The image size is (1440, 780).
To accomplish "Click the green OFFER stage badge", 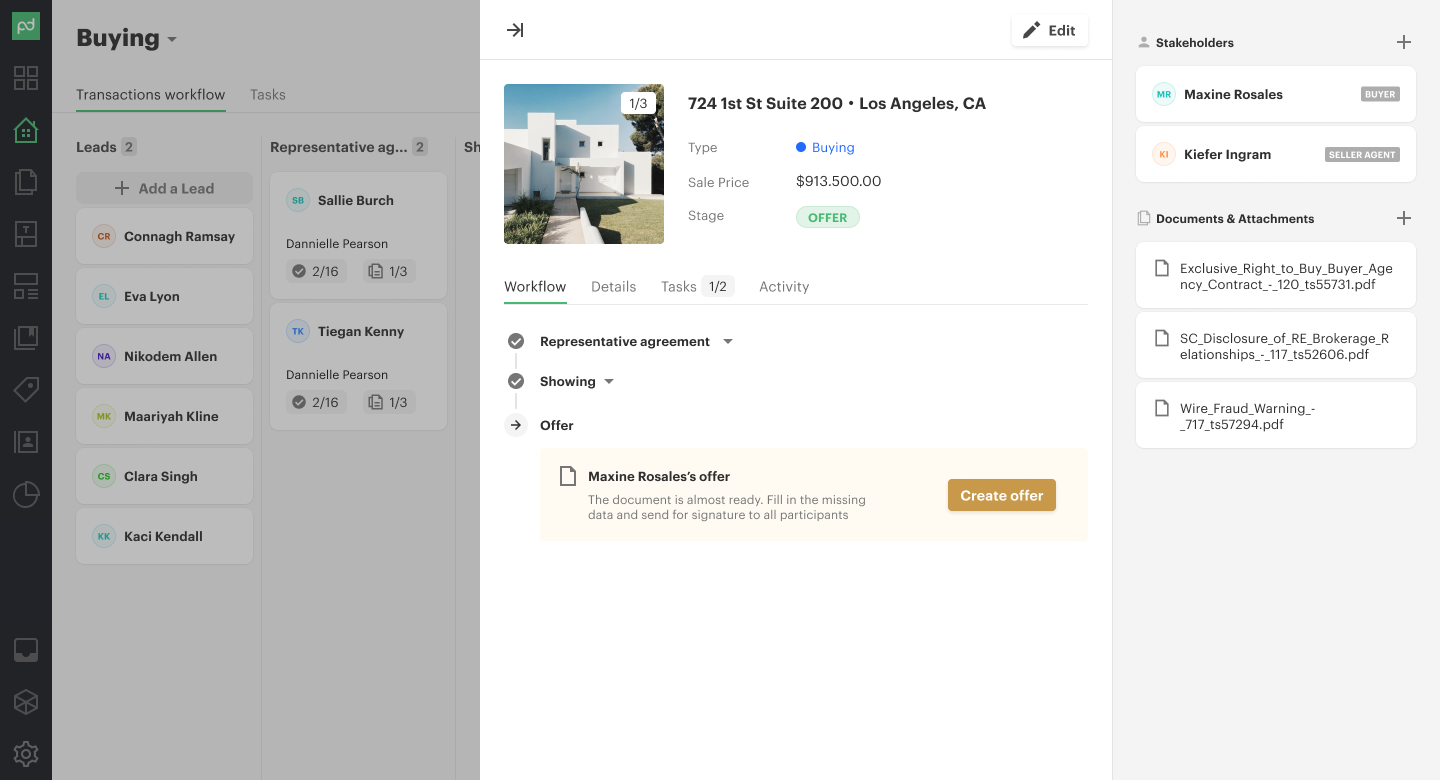I will point(827,217).
